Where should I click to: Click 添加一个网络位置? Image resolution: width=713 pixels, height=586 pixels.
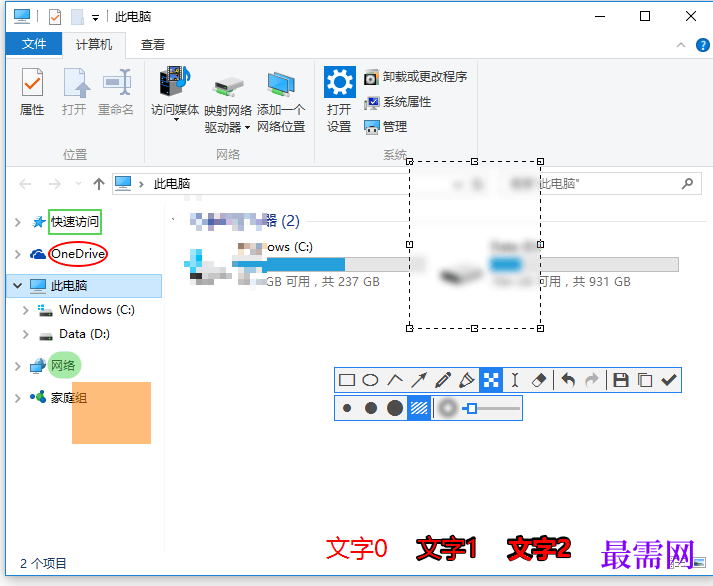[x=281, y=101]
